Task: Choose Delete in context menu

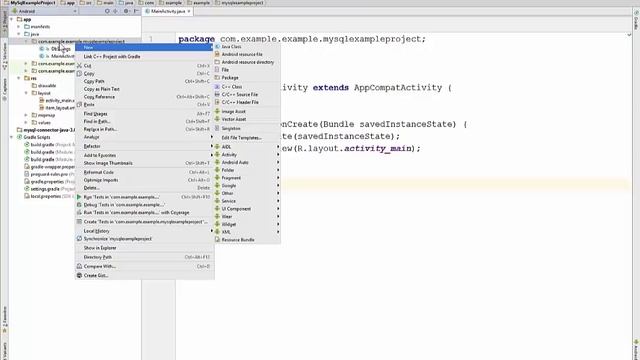Action: point(144,188)
